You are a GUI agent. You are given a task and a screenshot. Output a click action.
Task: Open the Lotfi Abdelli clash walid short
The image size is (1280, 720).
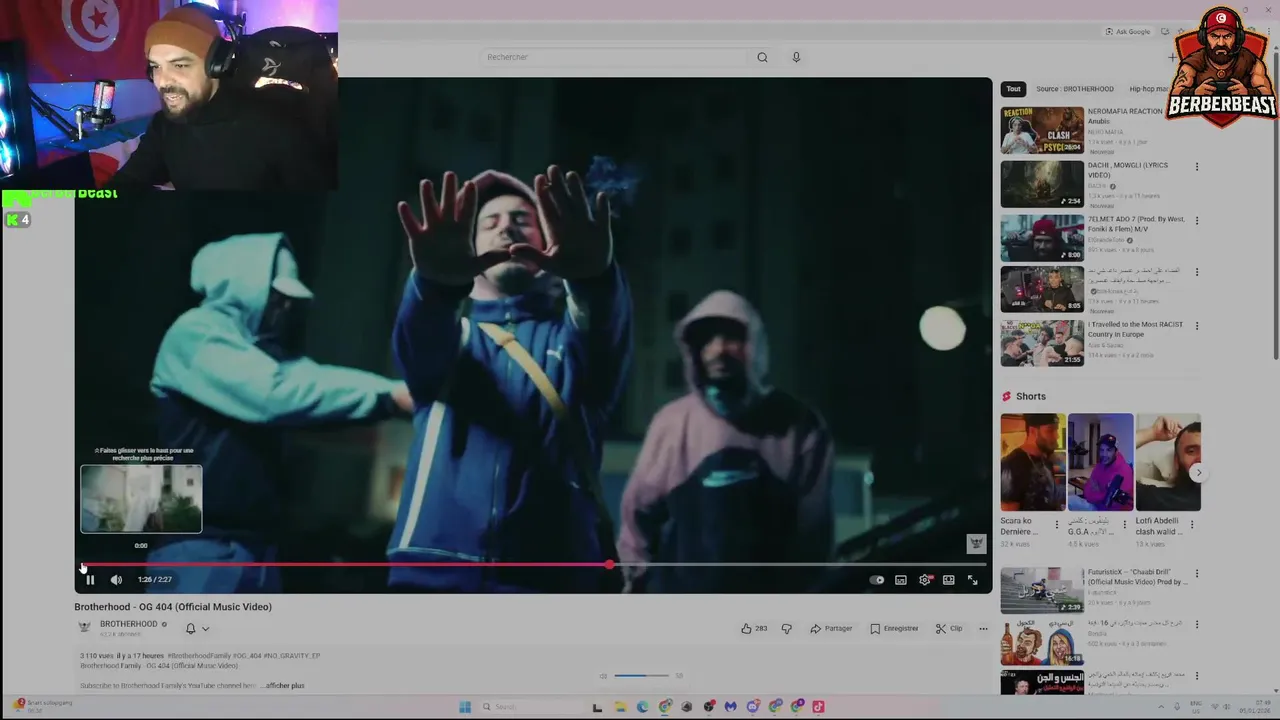(x=1168, y=462)
